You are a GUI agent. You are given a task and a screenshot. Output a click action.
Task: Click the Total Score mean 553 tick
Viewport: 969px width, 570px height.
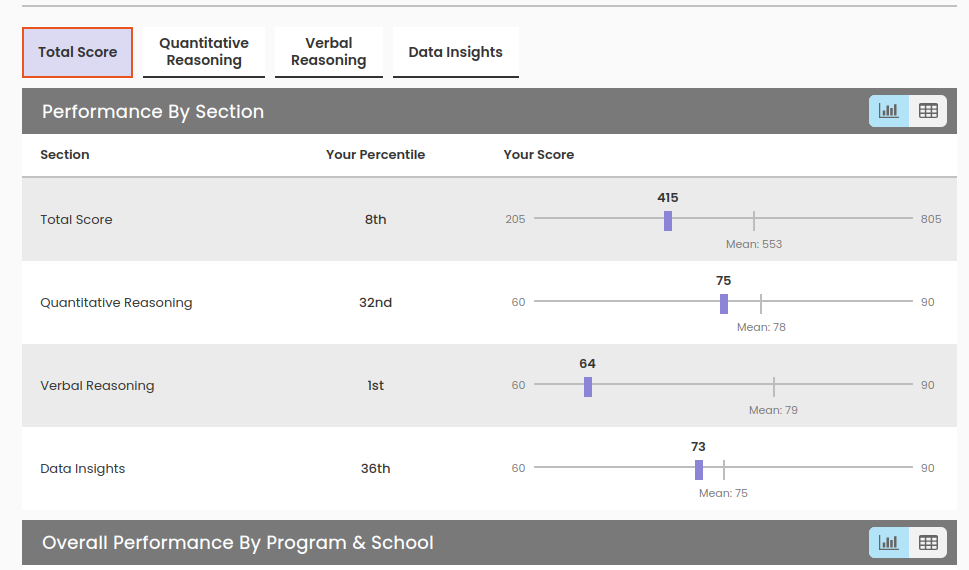754,221
